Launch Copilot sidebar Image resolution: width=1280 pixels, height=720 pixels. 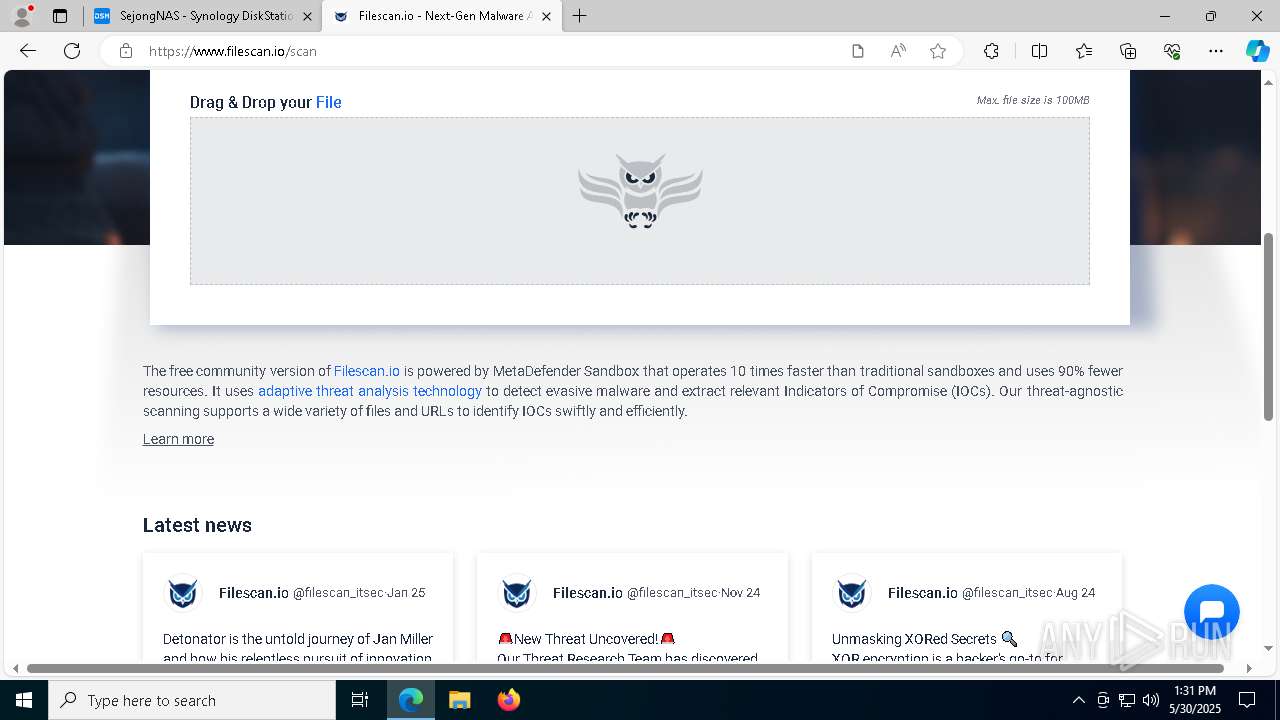tap(1257, 51)
